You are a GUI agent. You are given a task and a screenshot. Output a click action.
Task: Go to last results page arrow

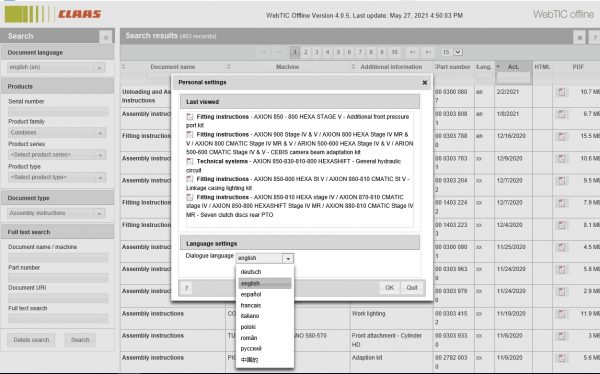tap(428, 52)
